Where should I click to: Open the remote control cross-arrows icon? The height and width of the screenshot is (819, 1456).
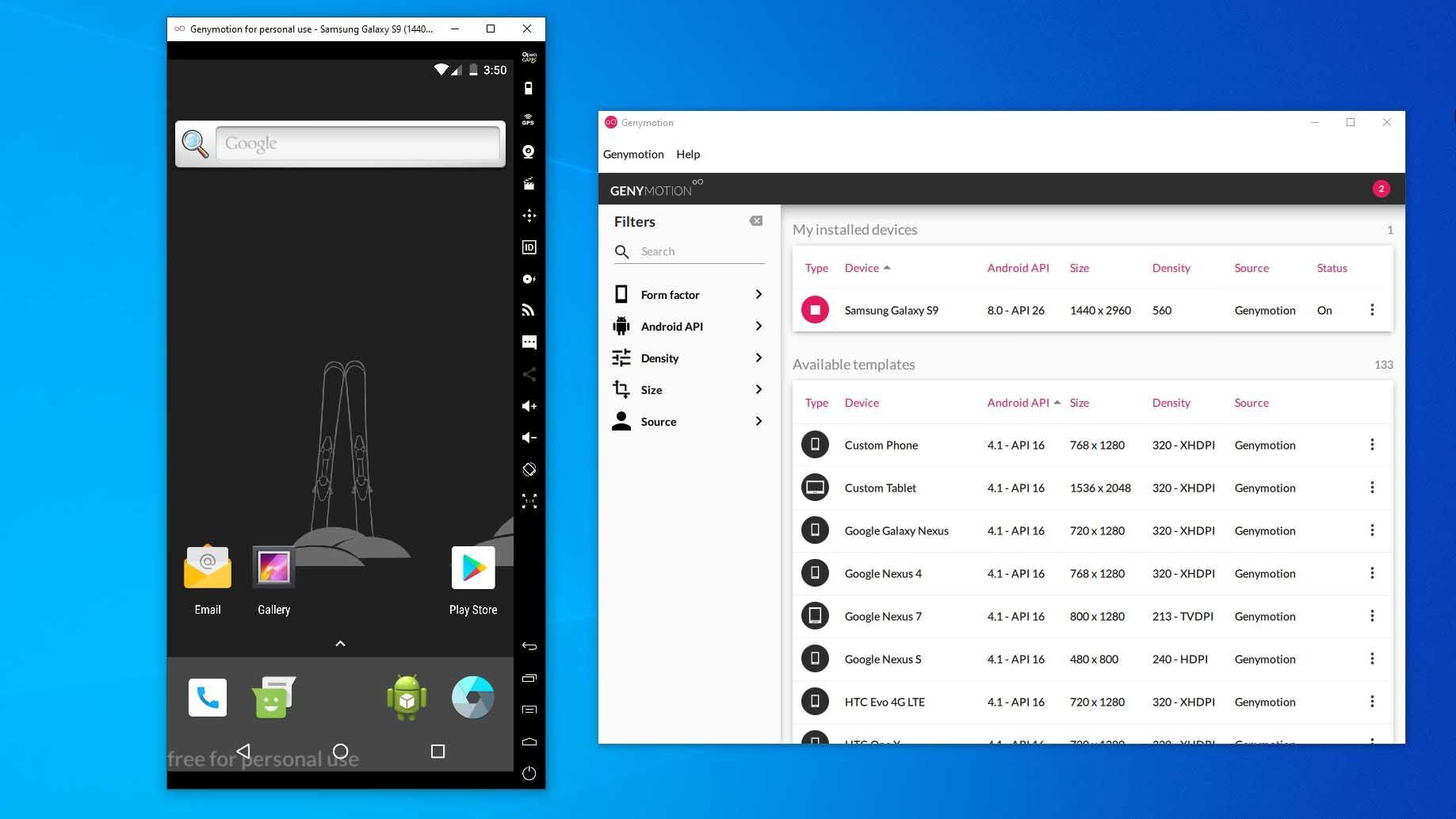[x=529, y=216]
